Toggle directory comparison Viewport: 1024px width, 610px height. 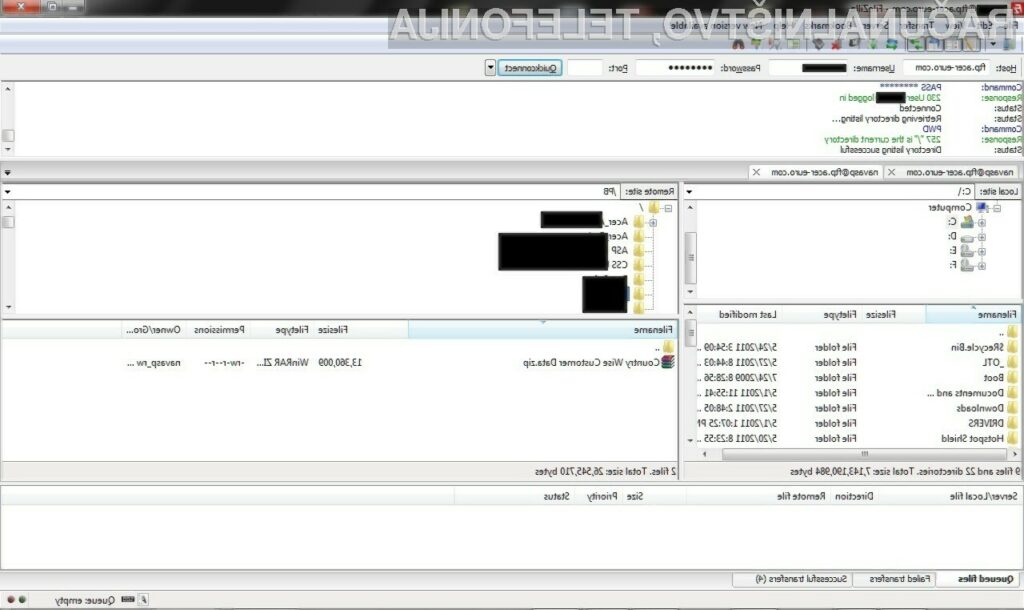(x=775, y=44)
